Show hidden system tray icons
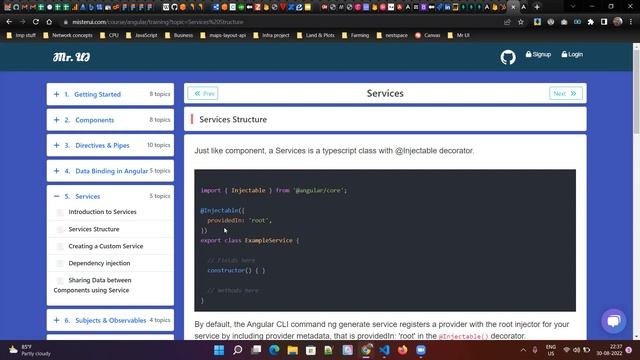 pyautogui.click(x=523, y=350)
